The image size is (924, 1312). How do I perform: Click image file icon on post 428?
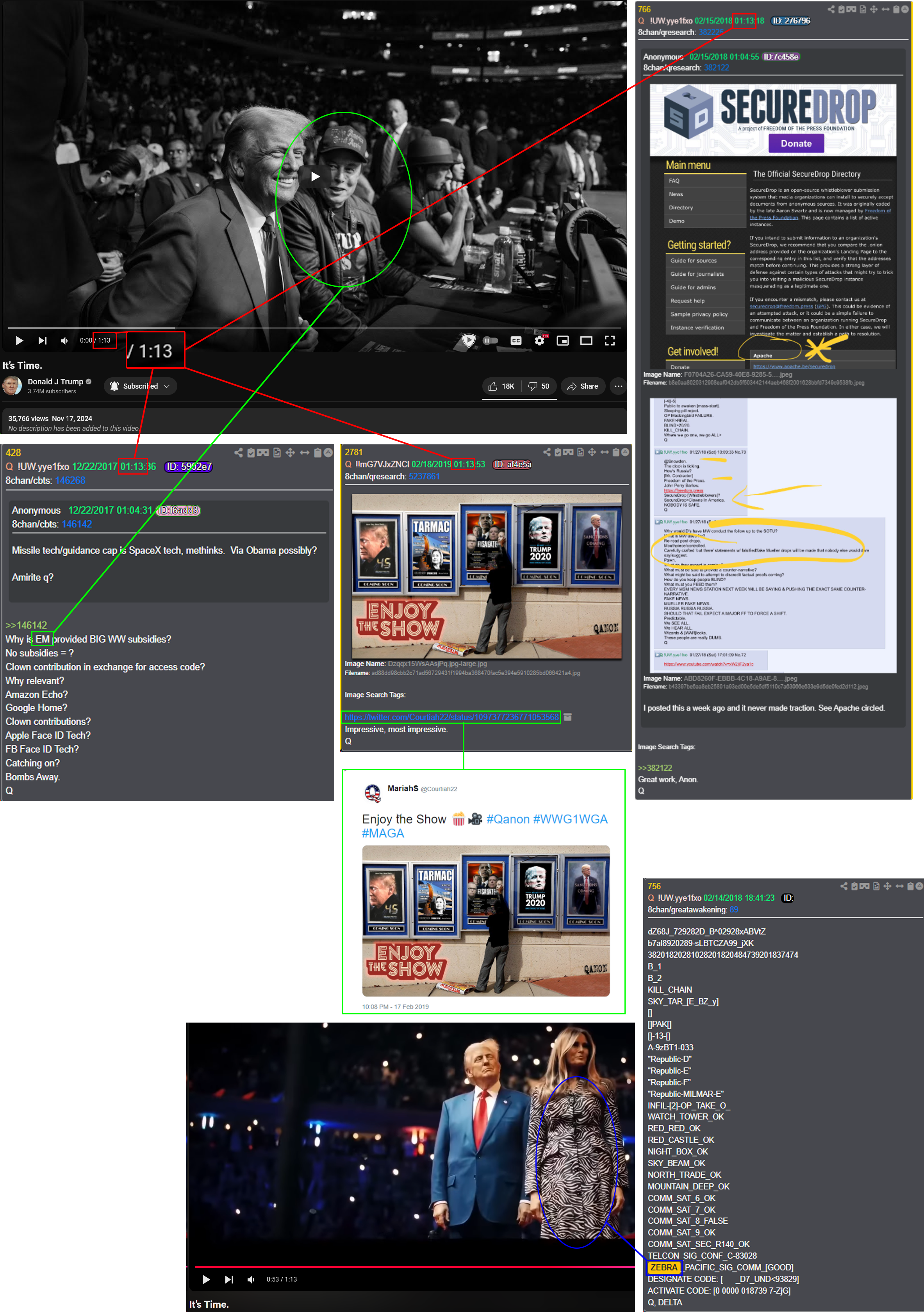[x=277, y=453]
